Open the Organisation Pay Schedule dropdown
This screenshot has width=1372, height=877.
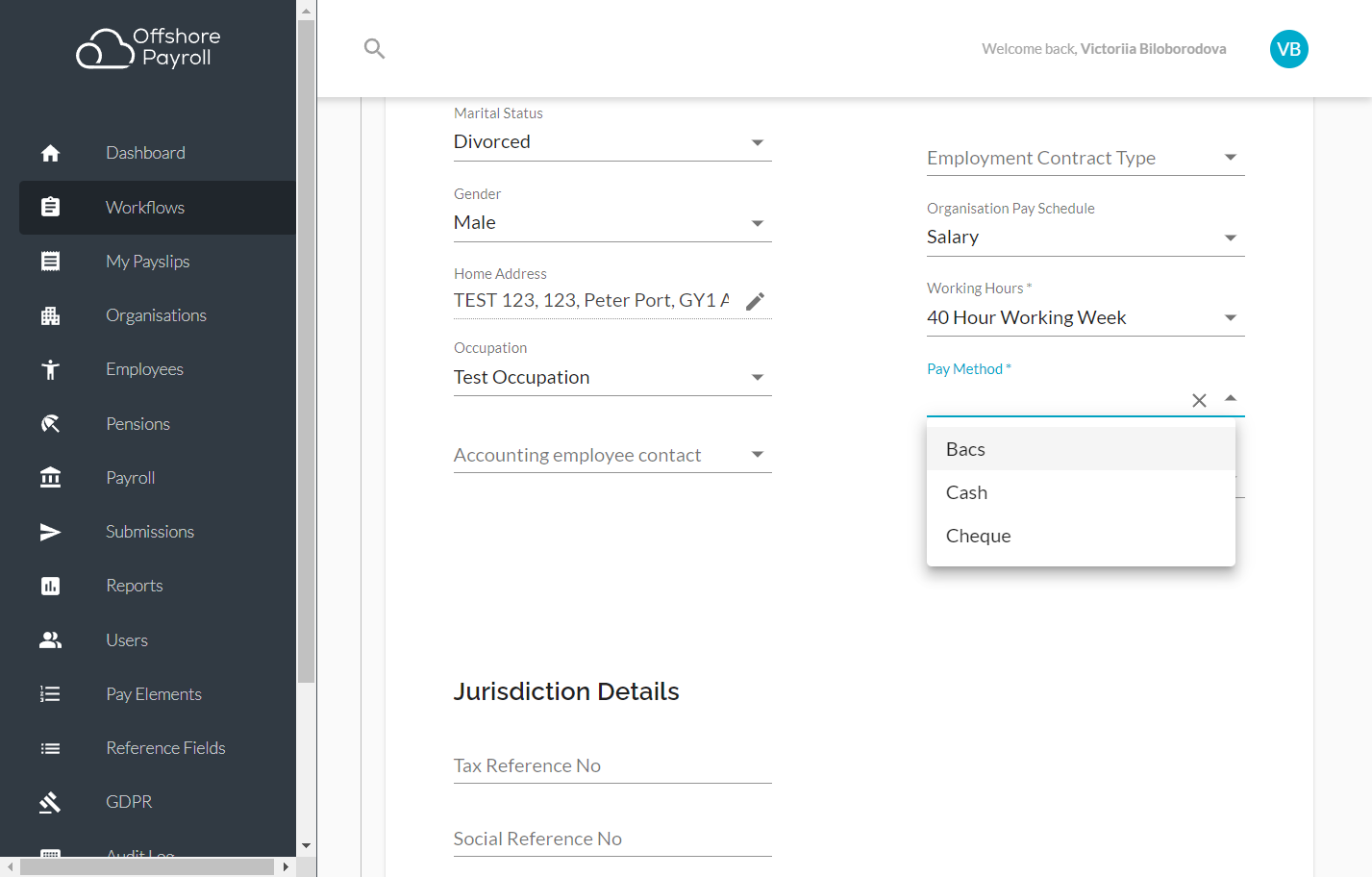tap(1085, 238)
